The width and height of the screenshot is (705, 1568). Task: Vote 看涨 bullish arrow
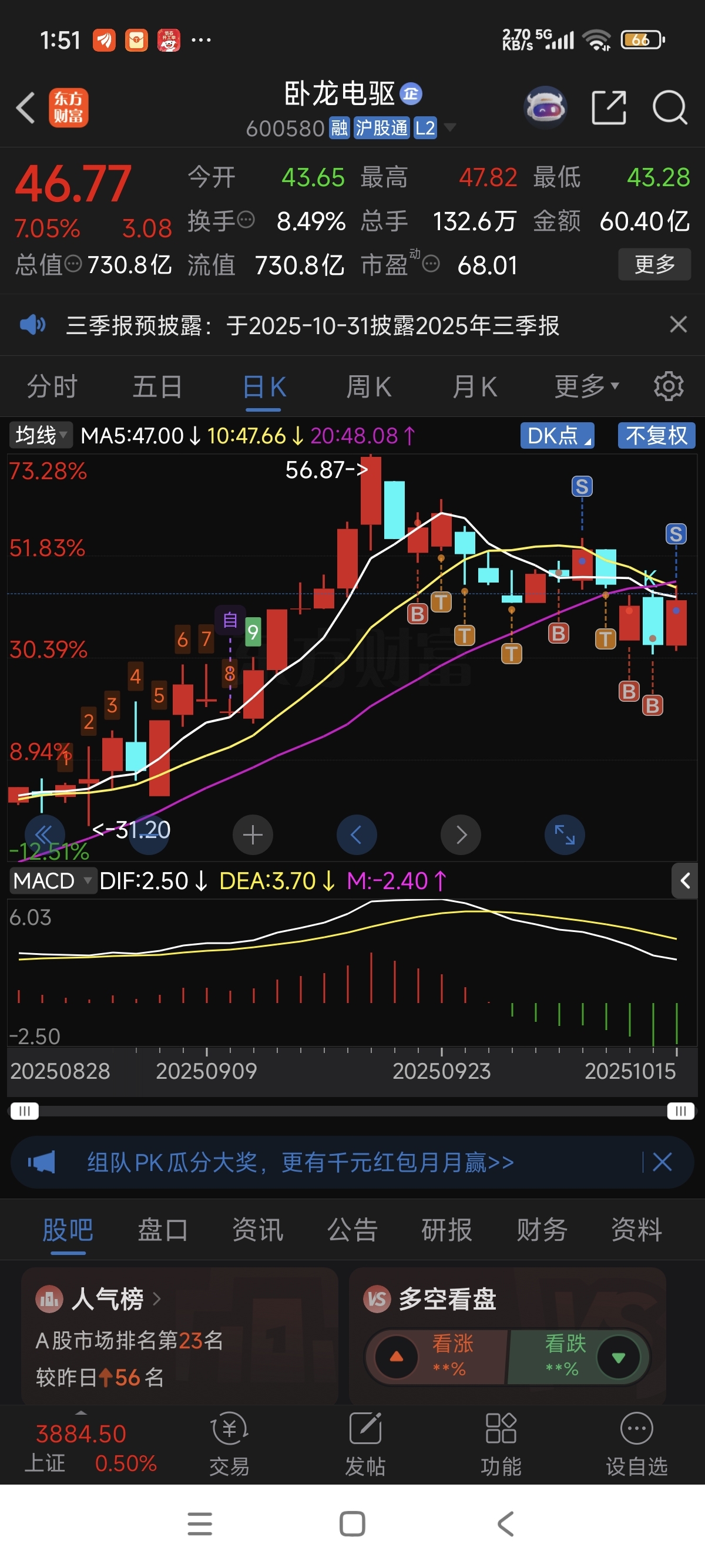pyautogui.click(x=397, y=1357)
